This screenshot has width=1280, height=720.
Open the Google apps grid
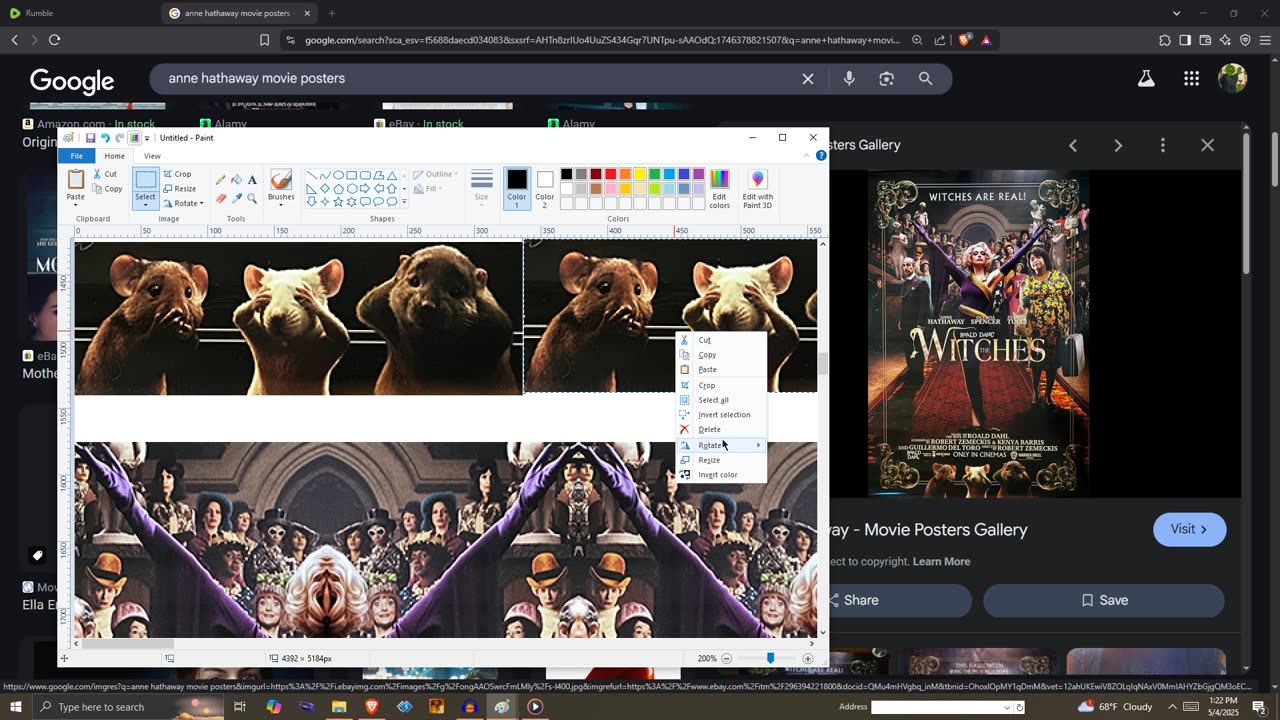[x=1191, y=78]
